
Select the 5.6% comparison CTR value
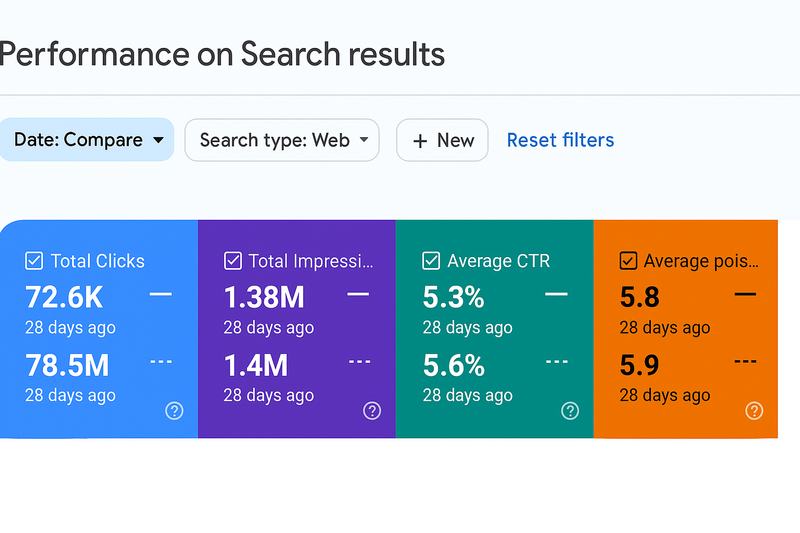(x=454, y=365)
